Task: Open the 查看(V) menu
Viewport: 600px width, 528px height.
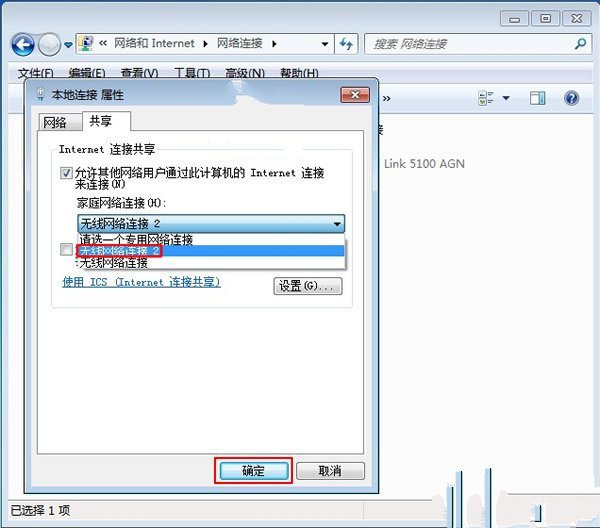Action: coord(139,72)
